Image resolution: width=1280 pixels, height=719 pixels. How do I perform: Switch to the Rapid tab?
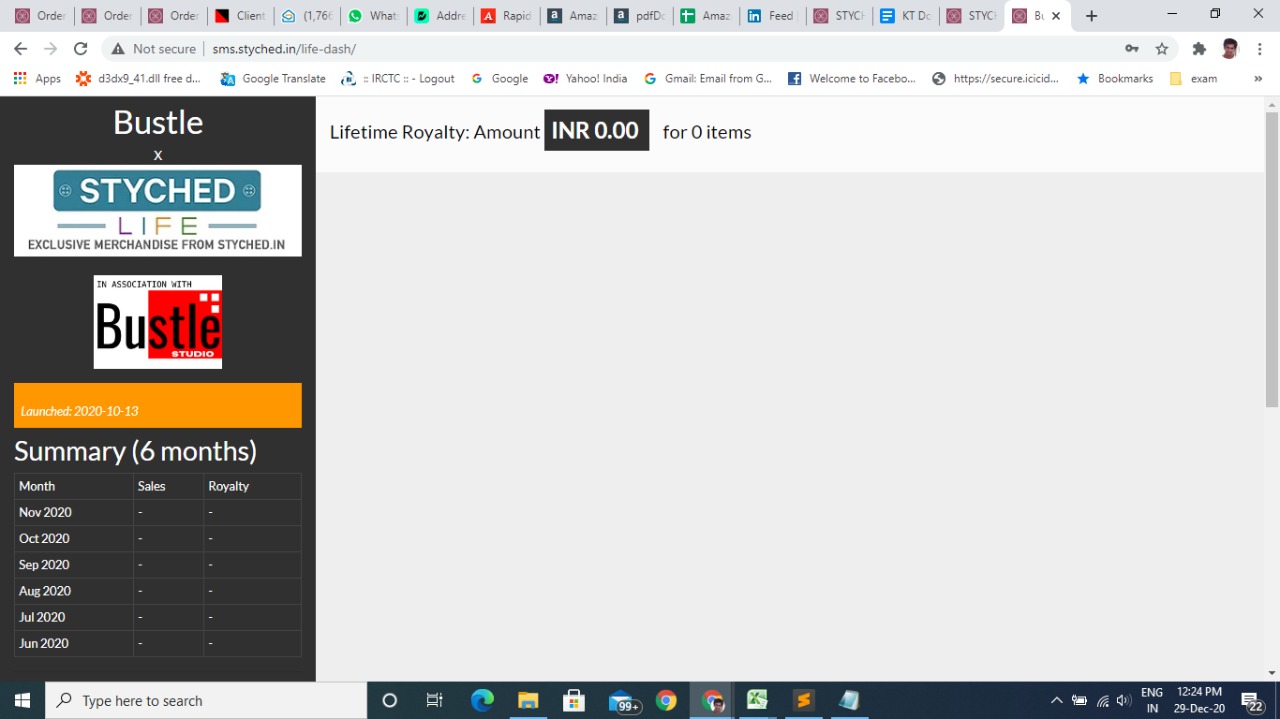tap(506, 16)
